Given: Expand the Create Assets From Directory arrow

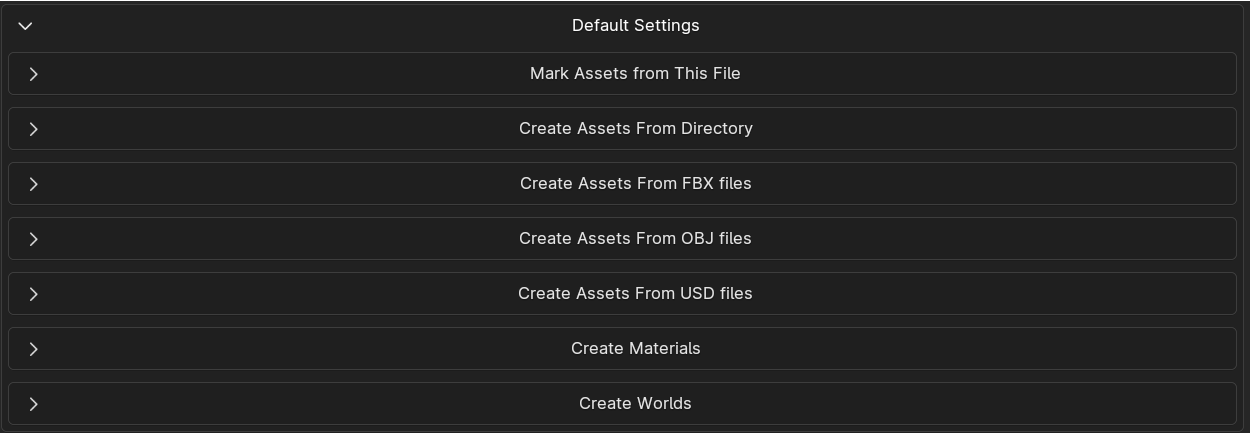Looking at the screenshot, I should click(x=33, y=129).
